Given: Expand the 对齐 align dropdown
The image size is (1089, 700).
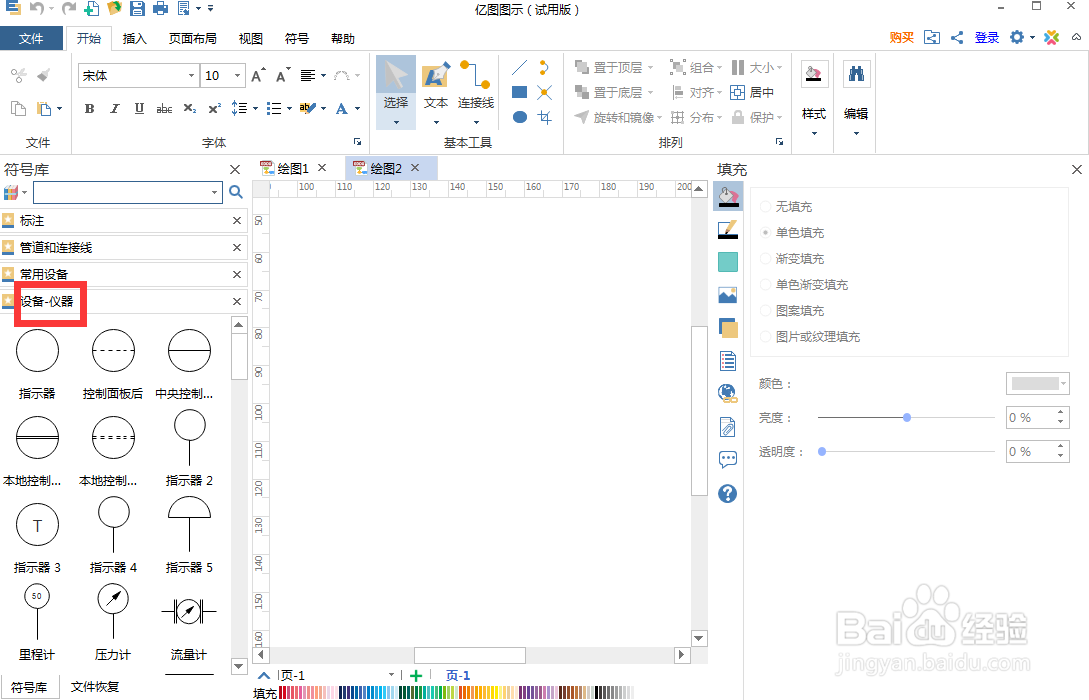Looking at the screenshot, I should [x=719, y=93].
